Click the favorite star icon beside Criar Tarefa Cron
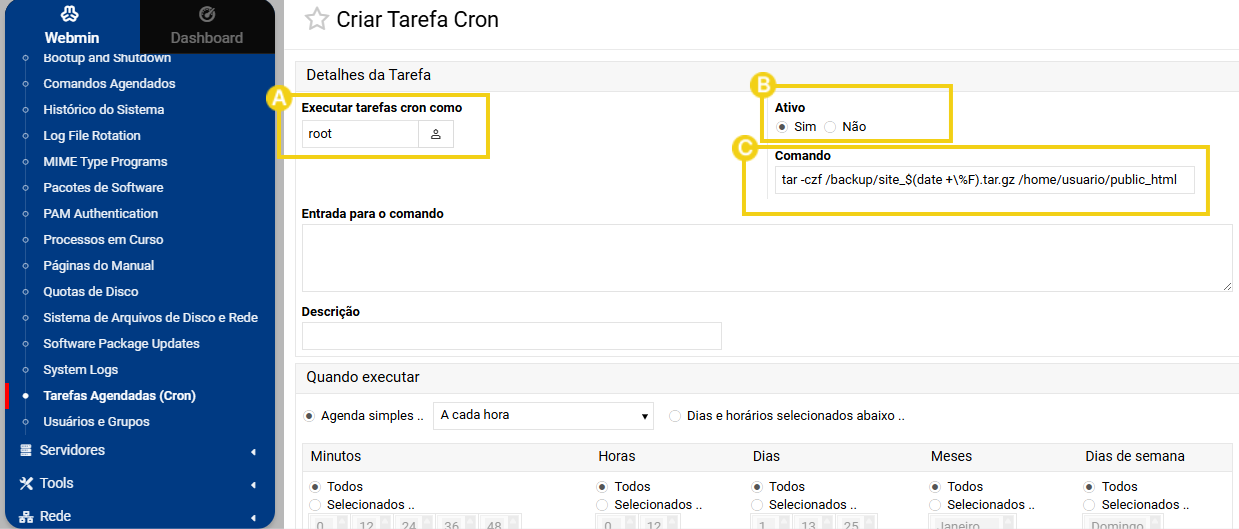This screenshot has height=529, width=1239. pyautogui.click(x=316, y=19)
